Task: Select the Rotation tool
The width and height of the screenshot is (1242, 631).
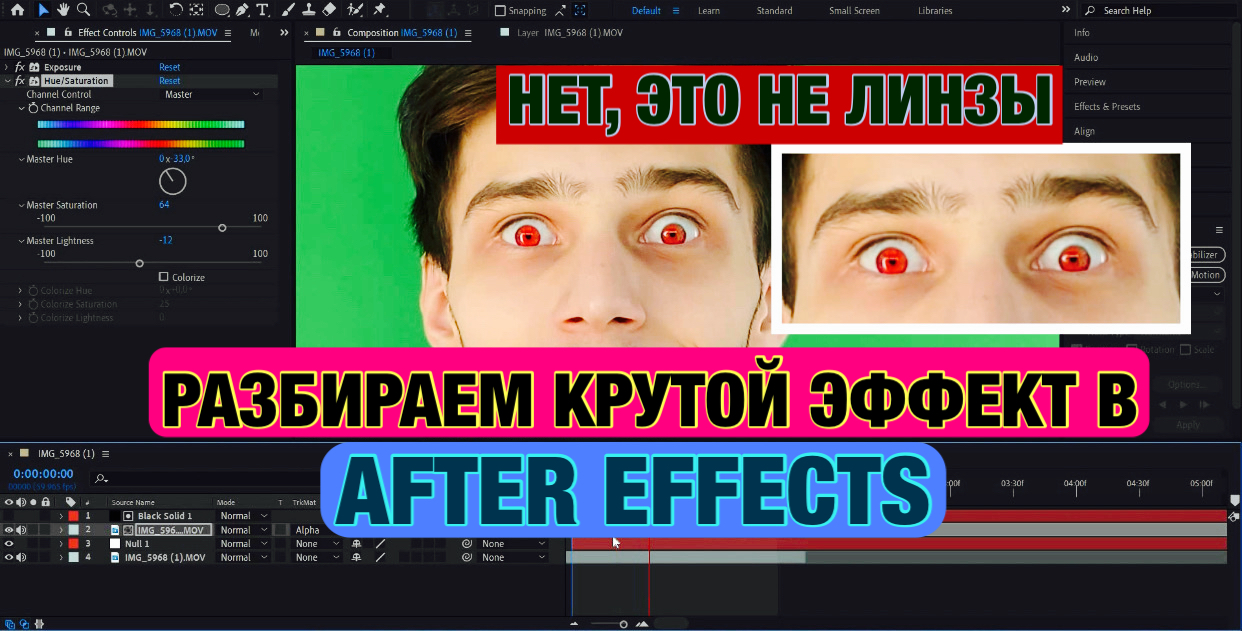Action: click(176, 10)
